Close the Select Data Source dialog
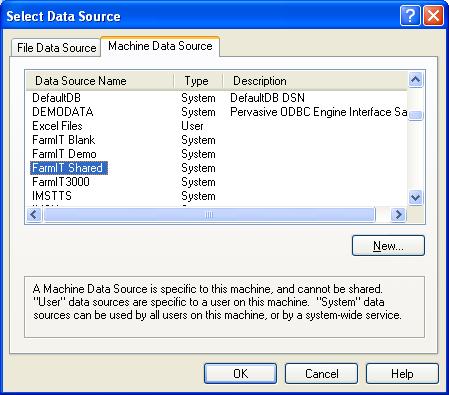This screenshot has width=449, height=395. click(x=433, y=15)
